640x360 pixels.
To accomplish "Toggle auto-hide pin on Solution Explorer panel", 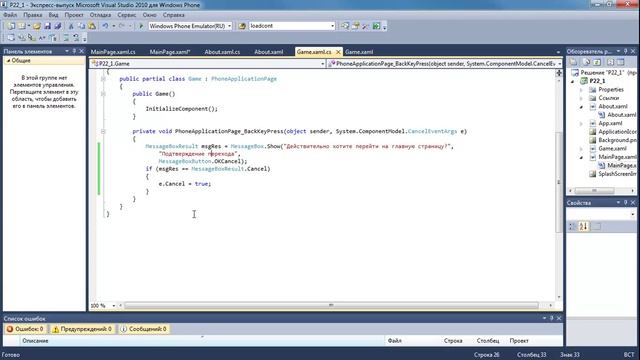I will pos(625,51).
